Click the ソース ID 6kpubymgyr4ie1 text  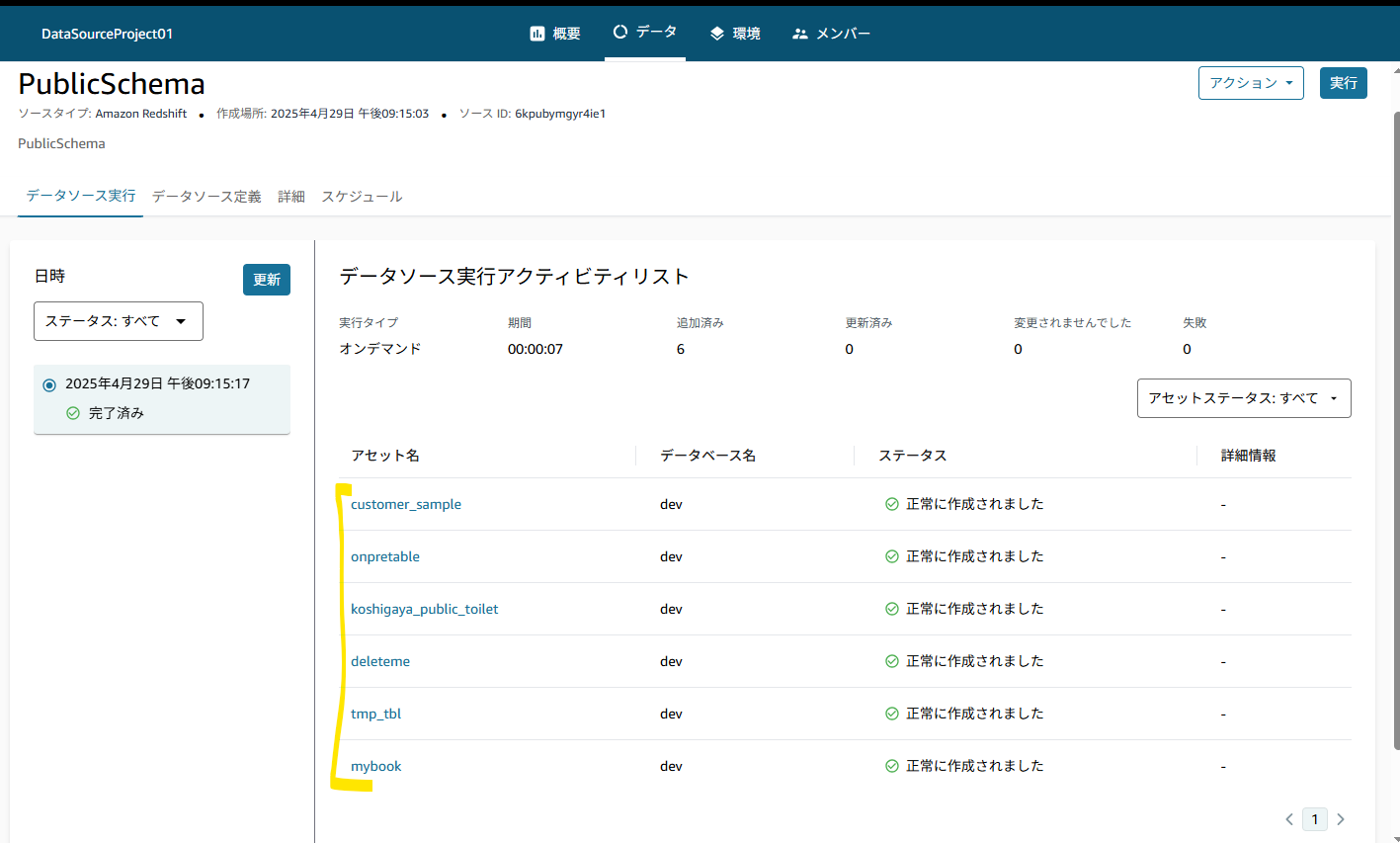click(533, 114)
